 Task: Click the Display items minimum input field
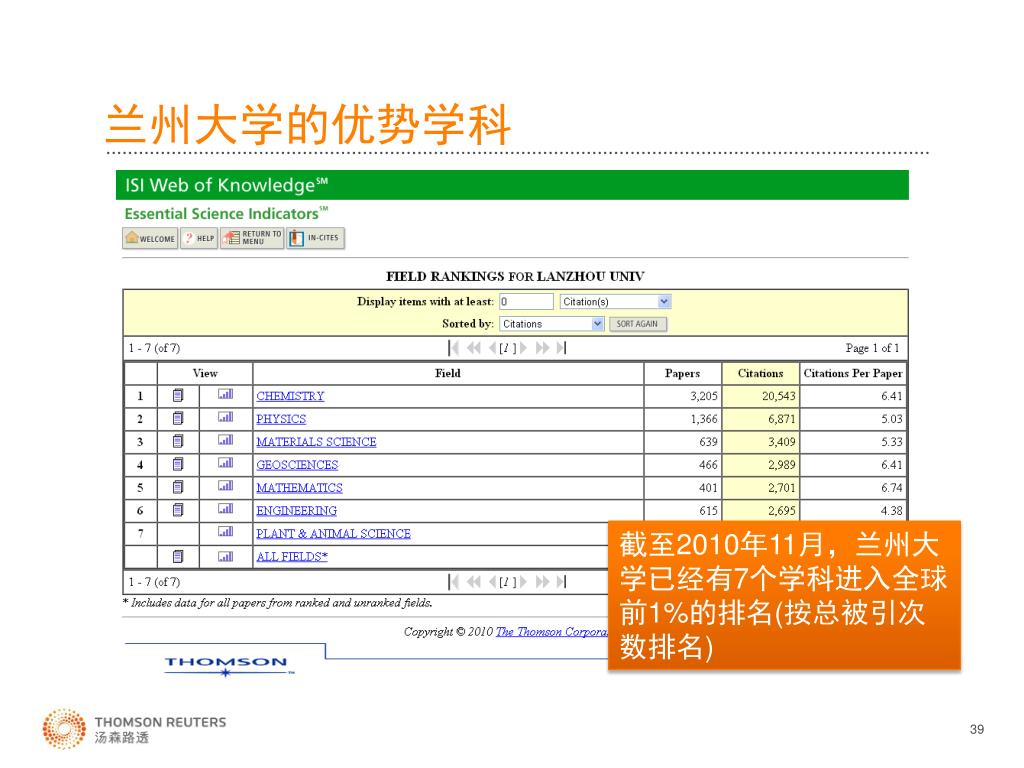[x=526, y=302]
